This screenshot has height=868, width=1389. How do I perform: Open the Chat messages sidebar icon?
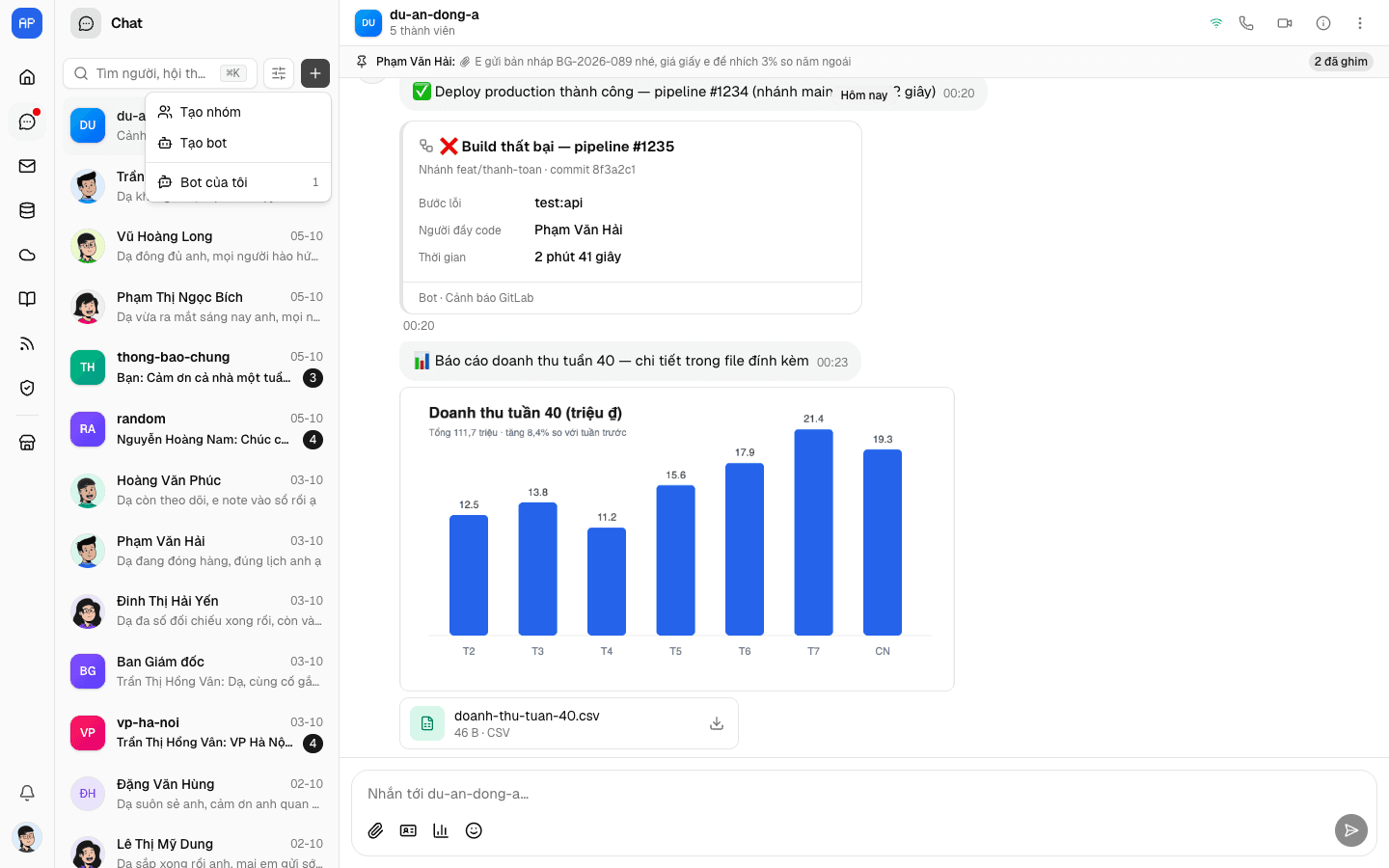[27, 122]
